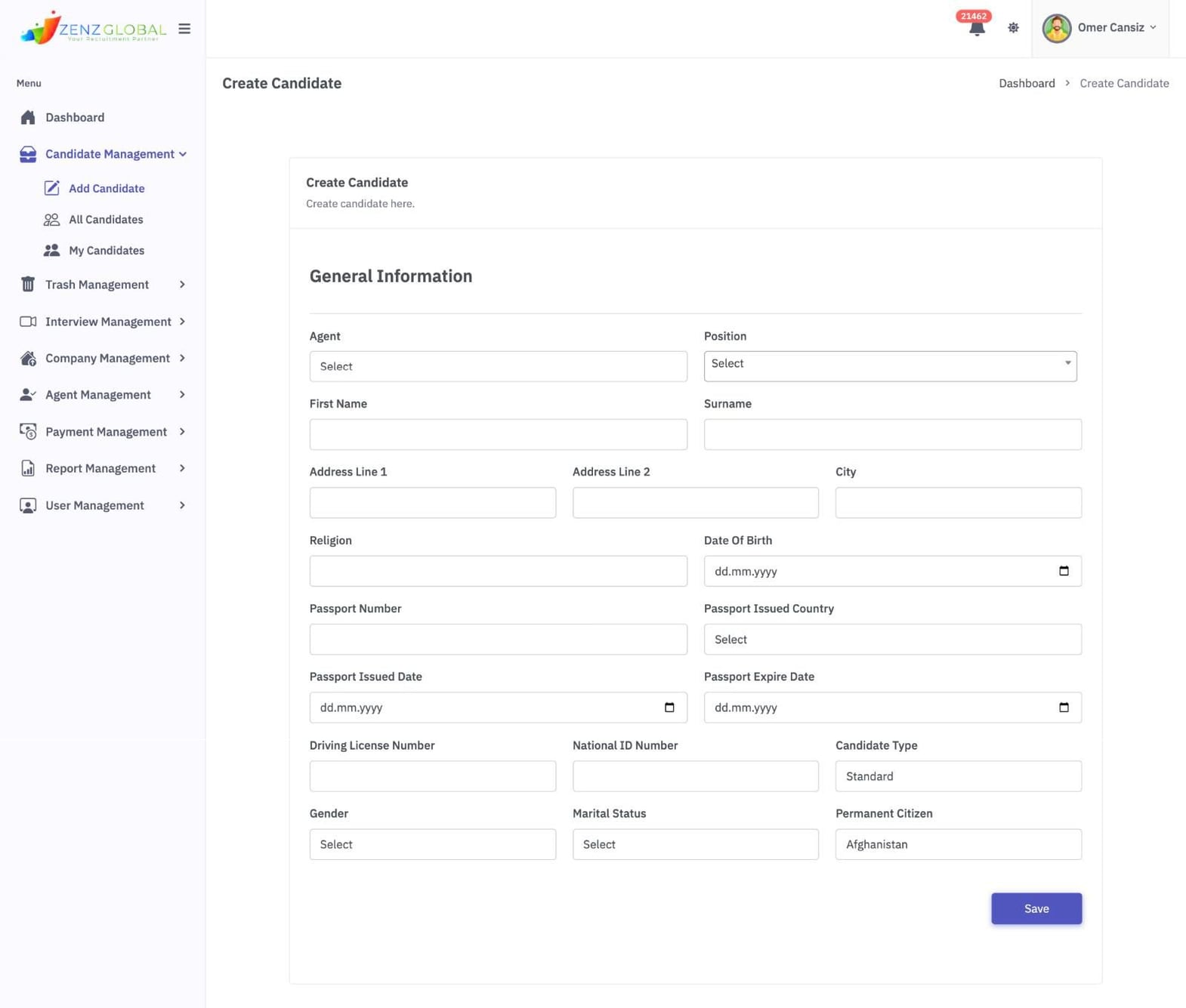
Task: Open the settings gear icon in header
Action: coord(1013,28)
